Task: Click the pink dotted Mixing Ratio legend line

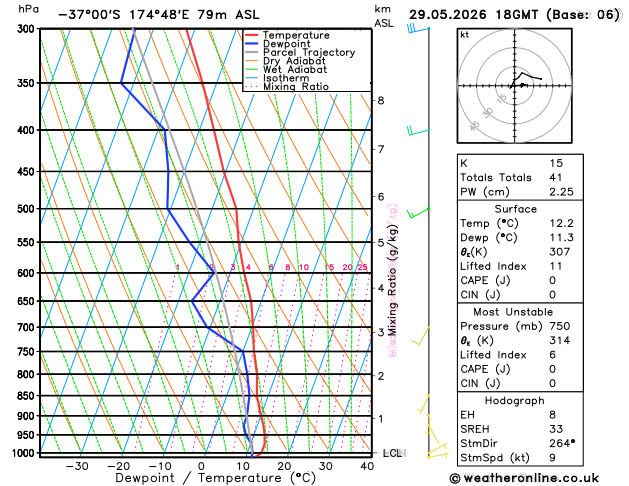Action: click(x=252, y=87)
